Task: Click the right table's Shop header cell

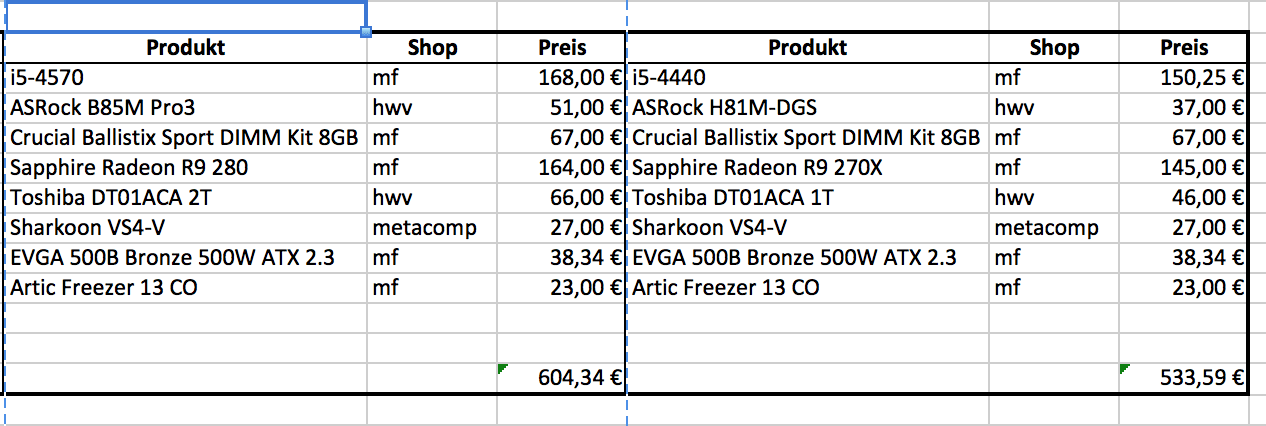Action: pyautogui.click(x=1054, y=47)
